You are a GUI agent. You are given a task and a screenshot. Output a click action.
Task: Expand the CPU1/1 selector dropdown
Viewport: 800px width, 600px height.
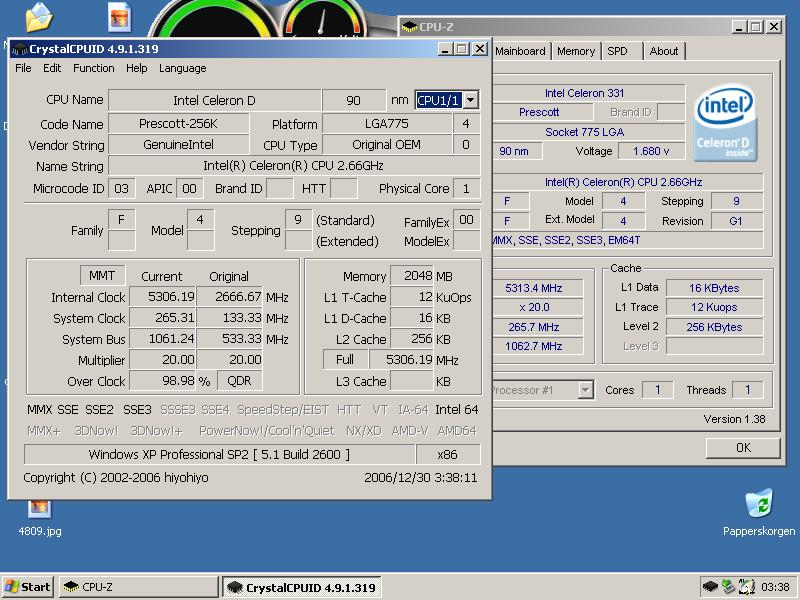[x=471, y=100]
